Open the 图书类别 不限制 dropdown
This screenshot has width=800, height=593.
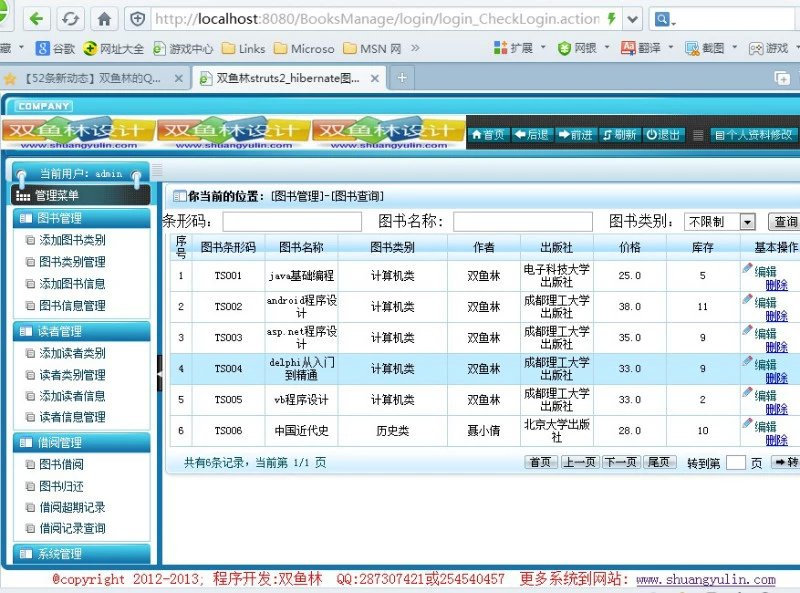[719, 221]
